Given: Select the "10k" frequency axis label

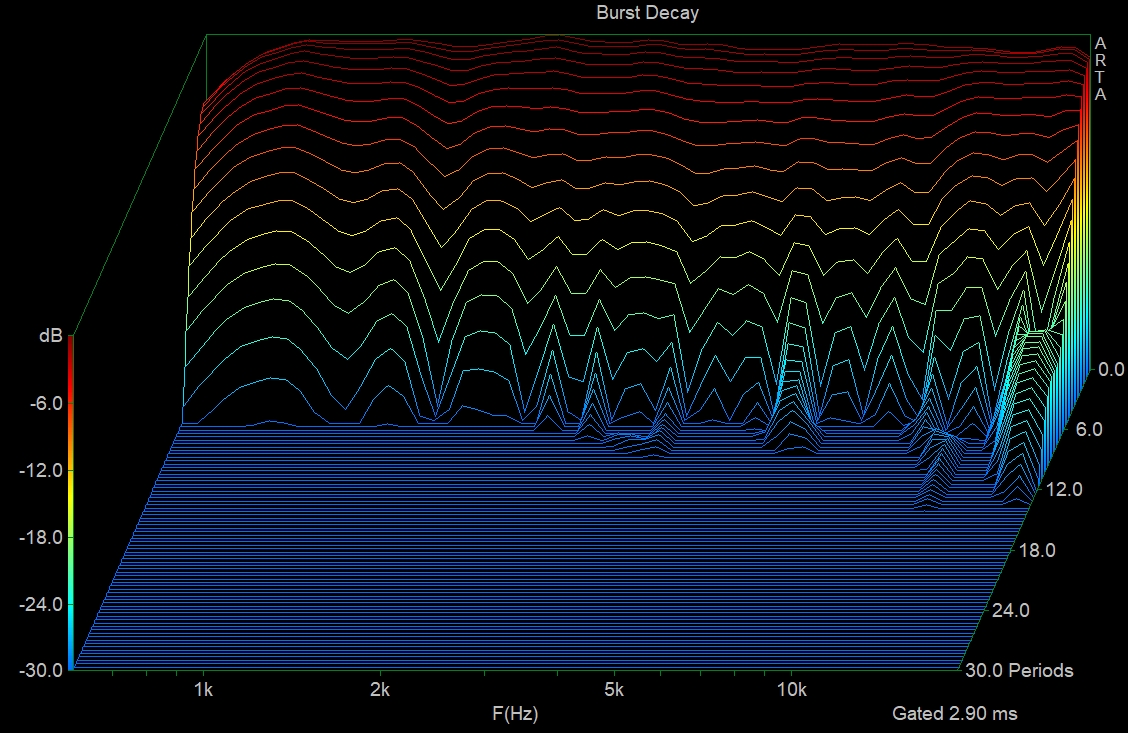Looking at the screenshot, I should point(791,690).
